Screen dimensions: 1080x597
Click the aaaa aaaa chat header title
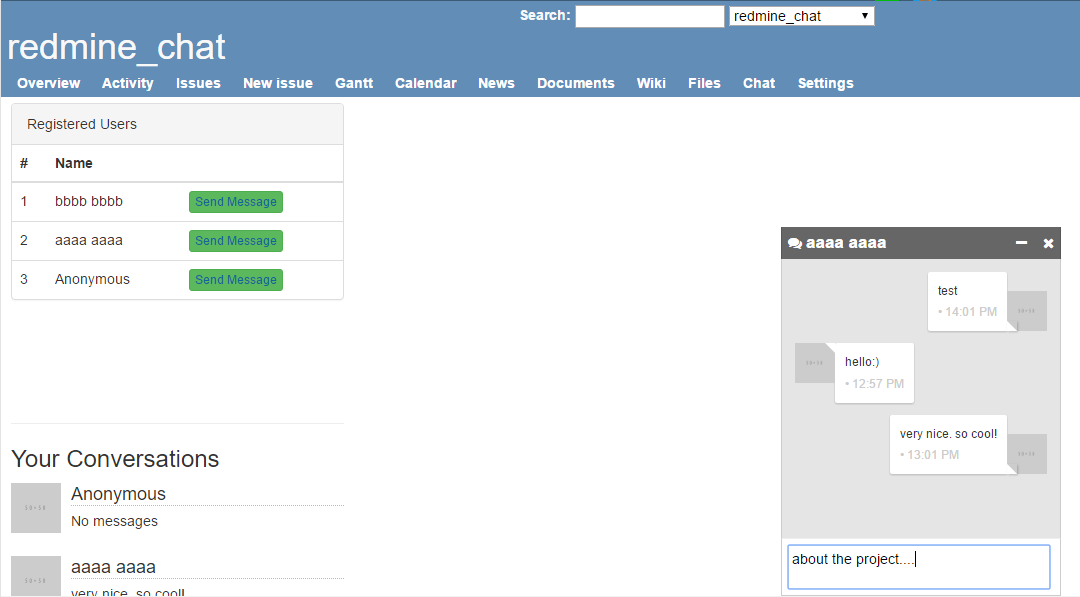point(846,243)
